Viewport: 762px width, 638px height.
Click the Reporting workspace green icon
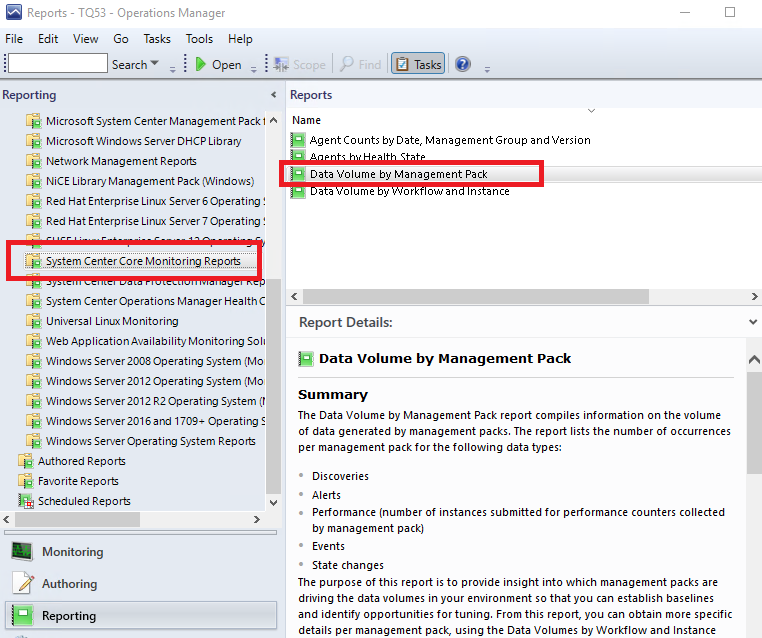coord(22,615)
